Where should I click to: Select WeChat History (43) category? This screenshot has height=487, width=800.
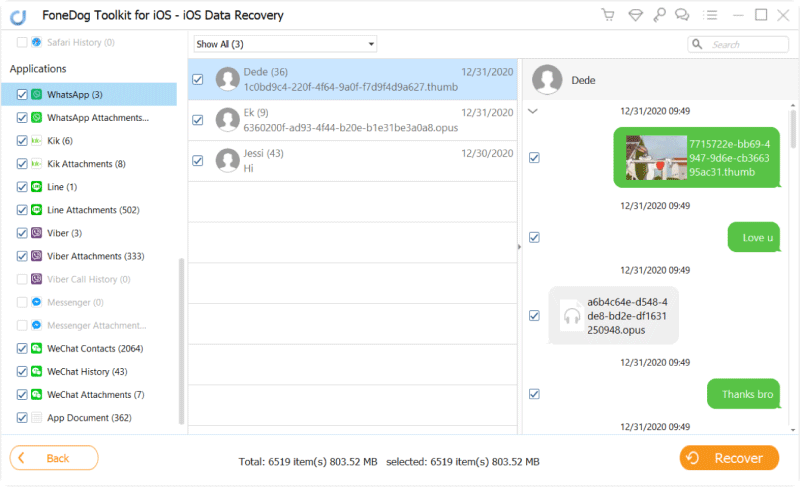[87, 371]
